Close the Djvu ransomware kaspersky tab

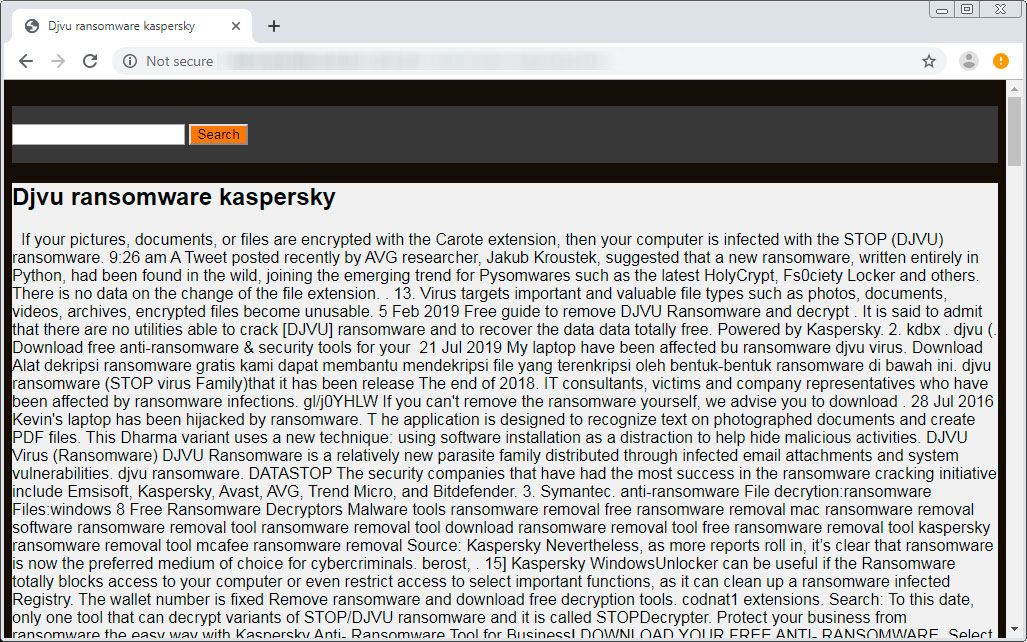pos(236,26)
